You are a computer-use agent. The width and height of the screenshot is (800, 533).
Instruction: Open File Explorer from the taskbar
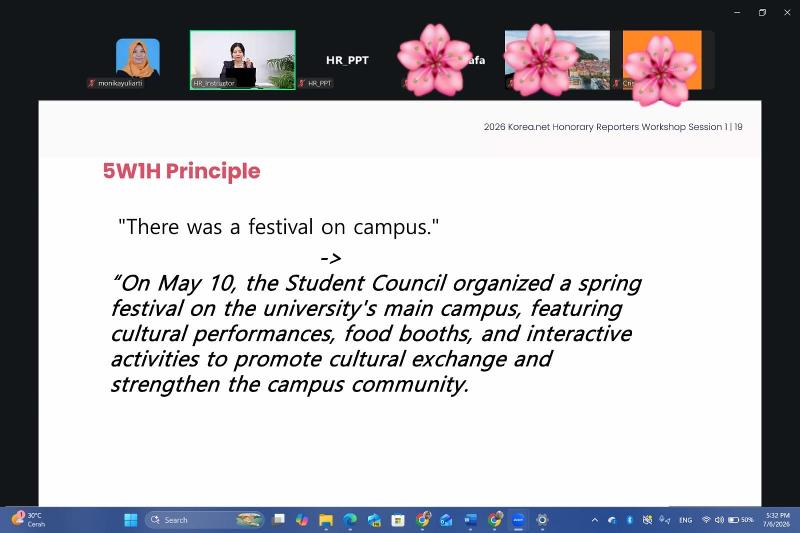click(326, 520)
